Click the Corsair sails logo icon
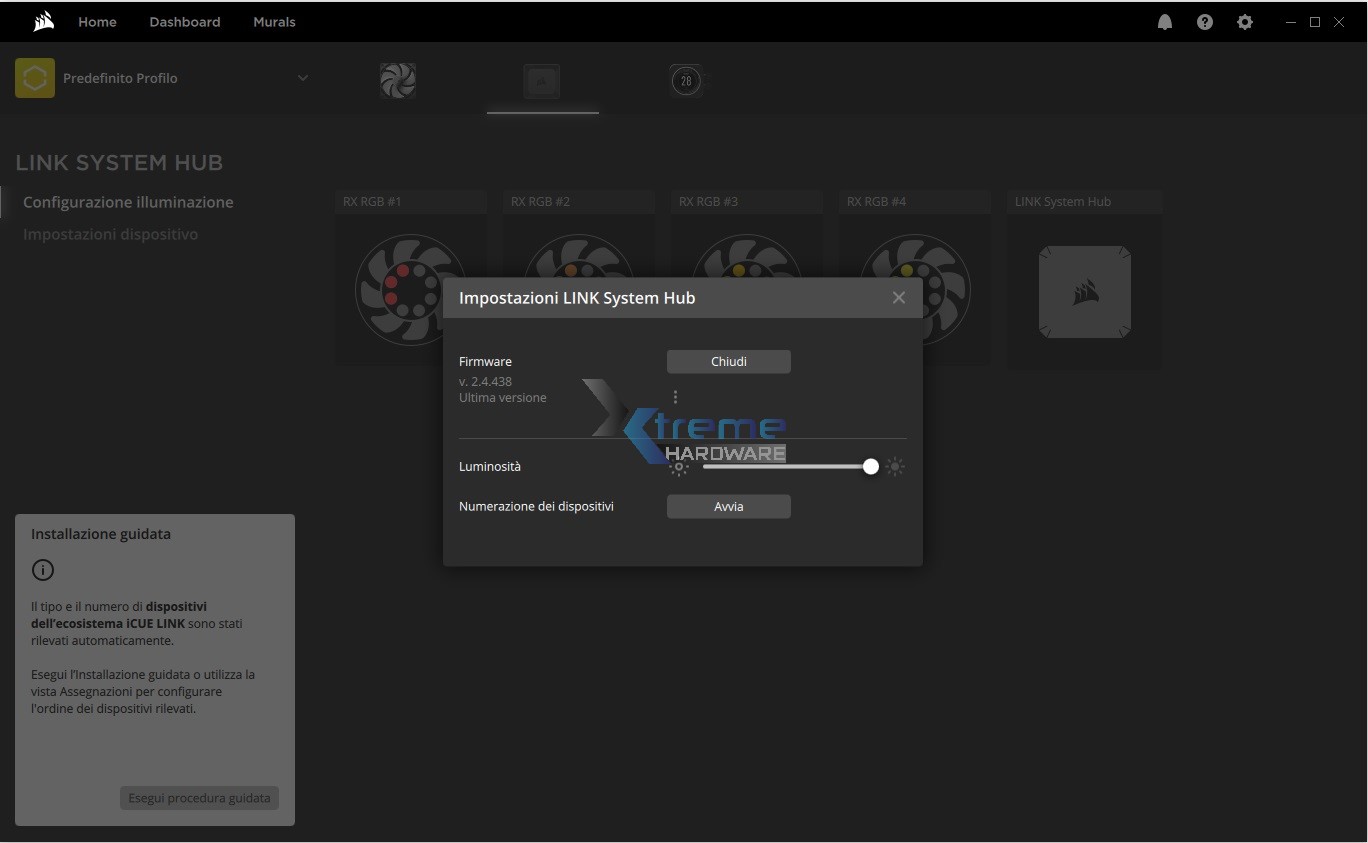Image resolution: width=1368 pixels, height=843 pixels. pyautogui.click(x=43, y=21)
